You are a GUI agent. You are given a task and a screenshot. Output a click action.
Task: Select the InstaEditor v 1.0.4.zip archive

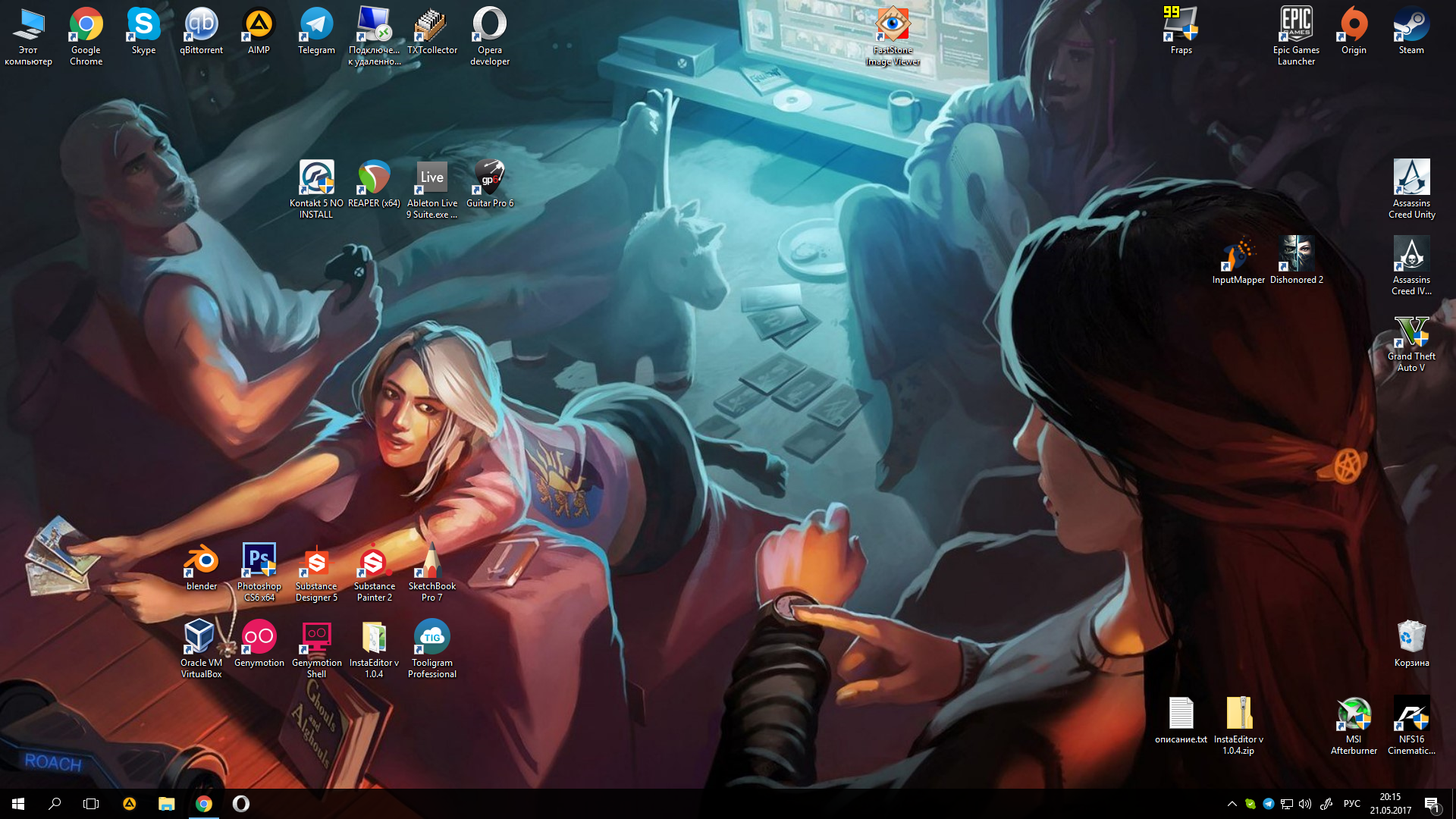pos(1238,726)
